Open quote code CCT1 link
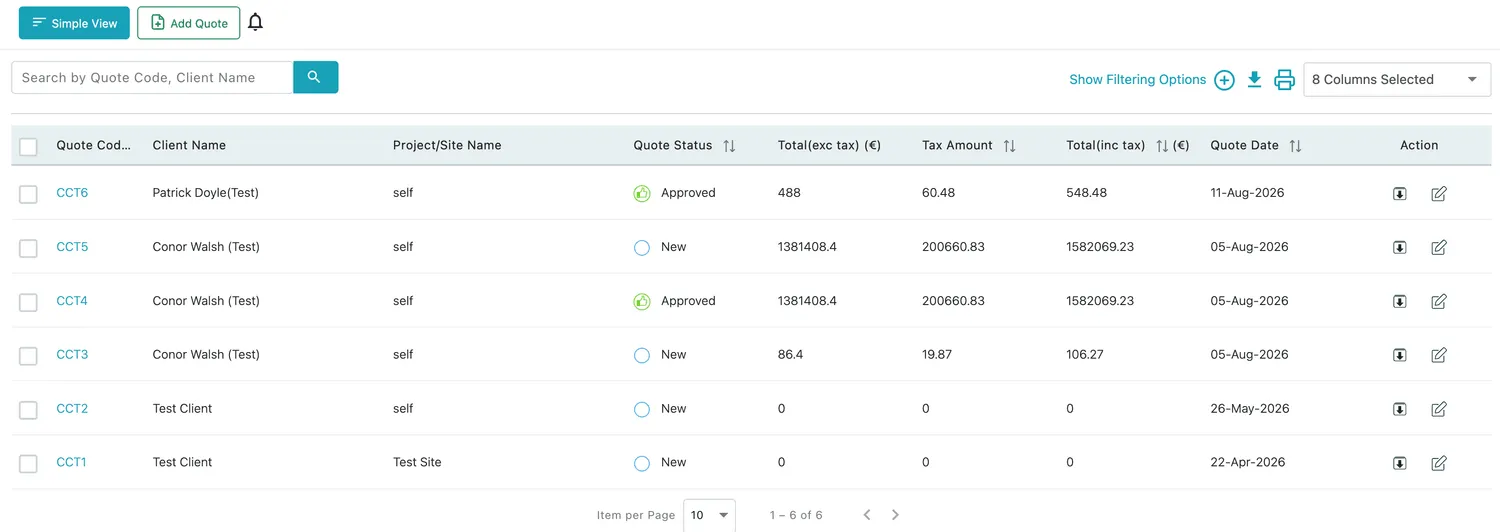 (x=71, y=463)
